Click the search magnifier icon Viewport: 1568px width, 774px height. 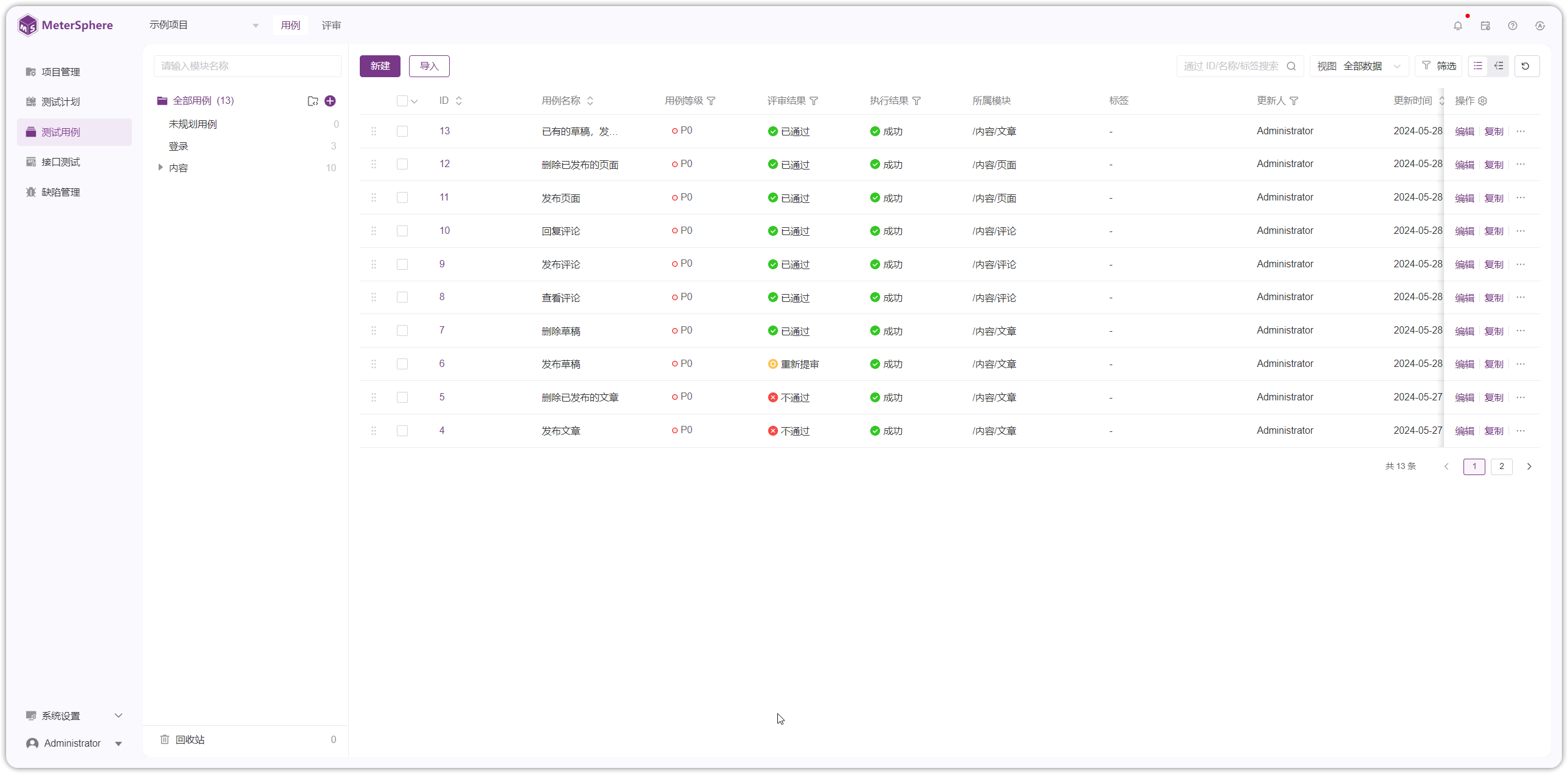(1291, 66)
